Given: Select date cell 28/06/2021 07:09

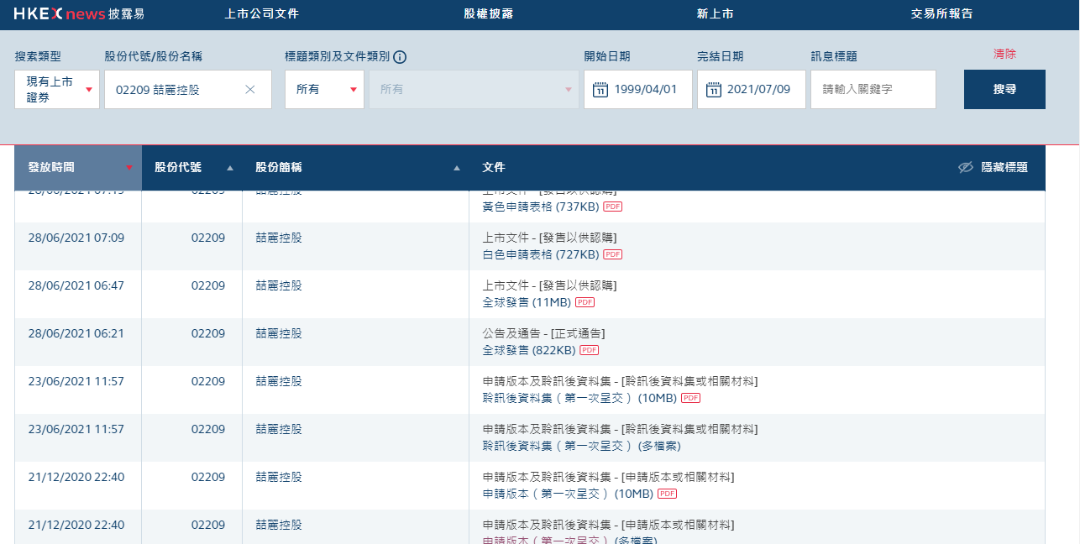Looking at the screenshot, I should (76, 238).
